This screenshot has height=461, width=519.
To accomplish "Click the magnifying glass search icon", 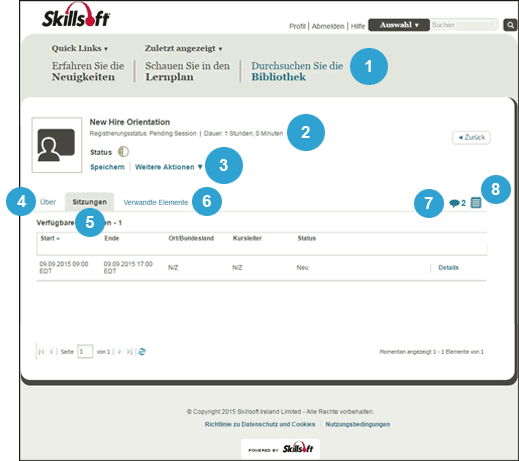I will (x=510, y=25).
